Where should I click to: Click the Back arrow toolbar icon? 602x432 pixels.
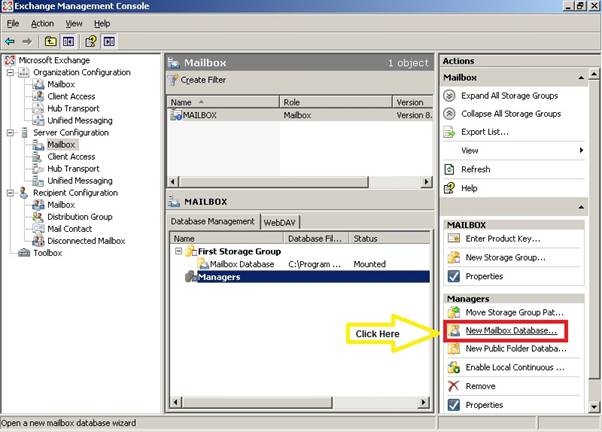pos(10,41)
